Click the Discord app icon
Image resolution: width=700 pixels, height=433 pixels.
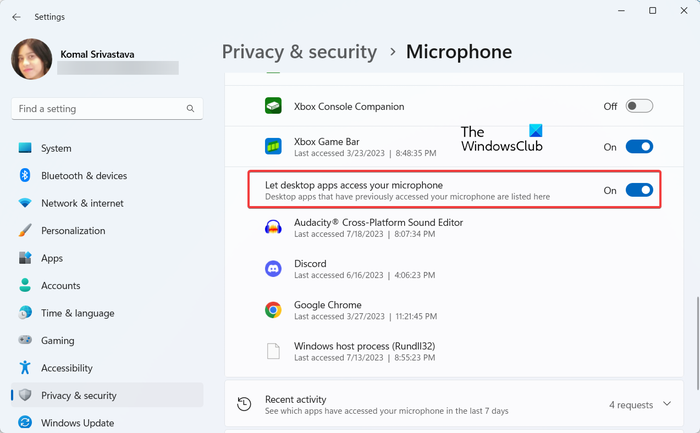tap(273, 269)
